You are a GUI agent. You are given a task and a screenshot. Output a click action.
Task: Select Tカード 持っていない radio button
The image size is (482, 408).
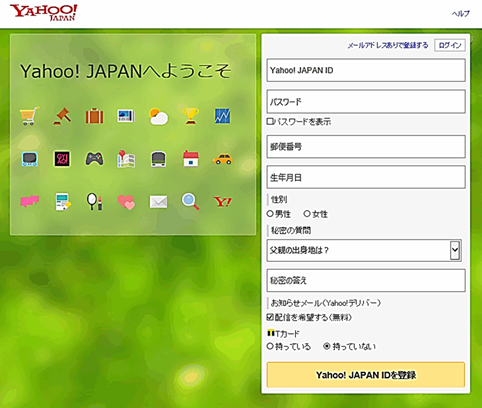point(327,346)
